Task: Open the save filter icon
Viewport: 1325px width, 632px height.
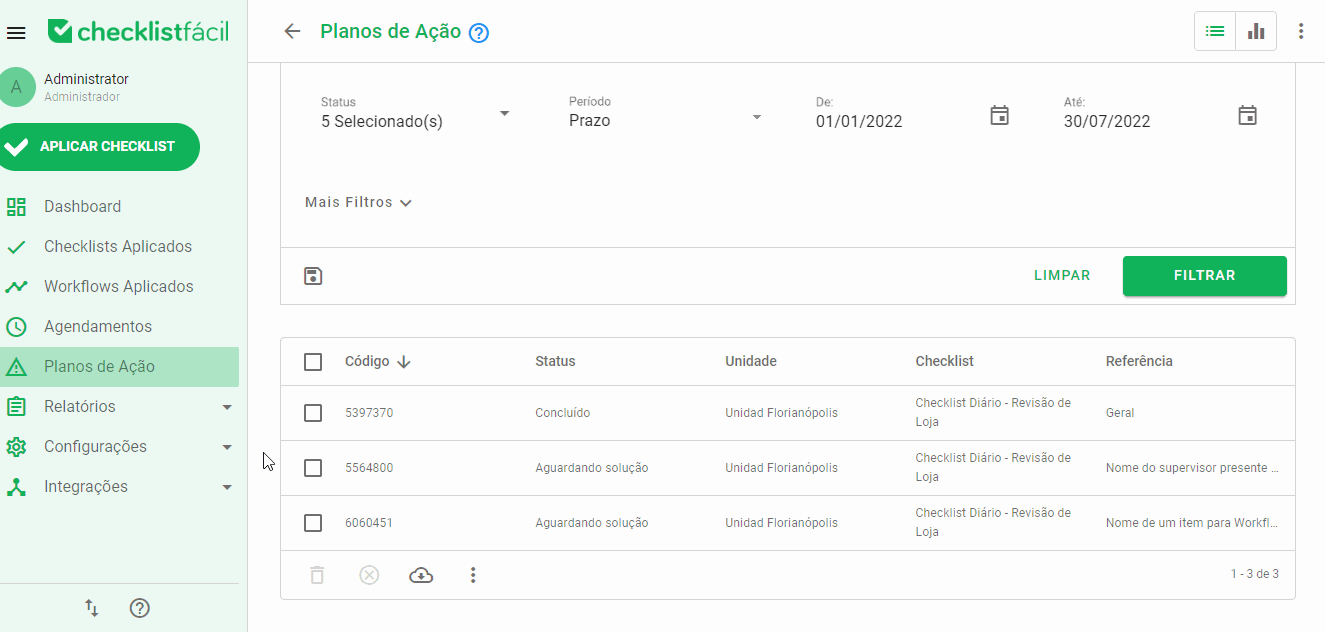Action: pos(313,275)
